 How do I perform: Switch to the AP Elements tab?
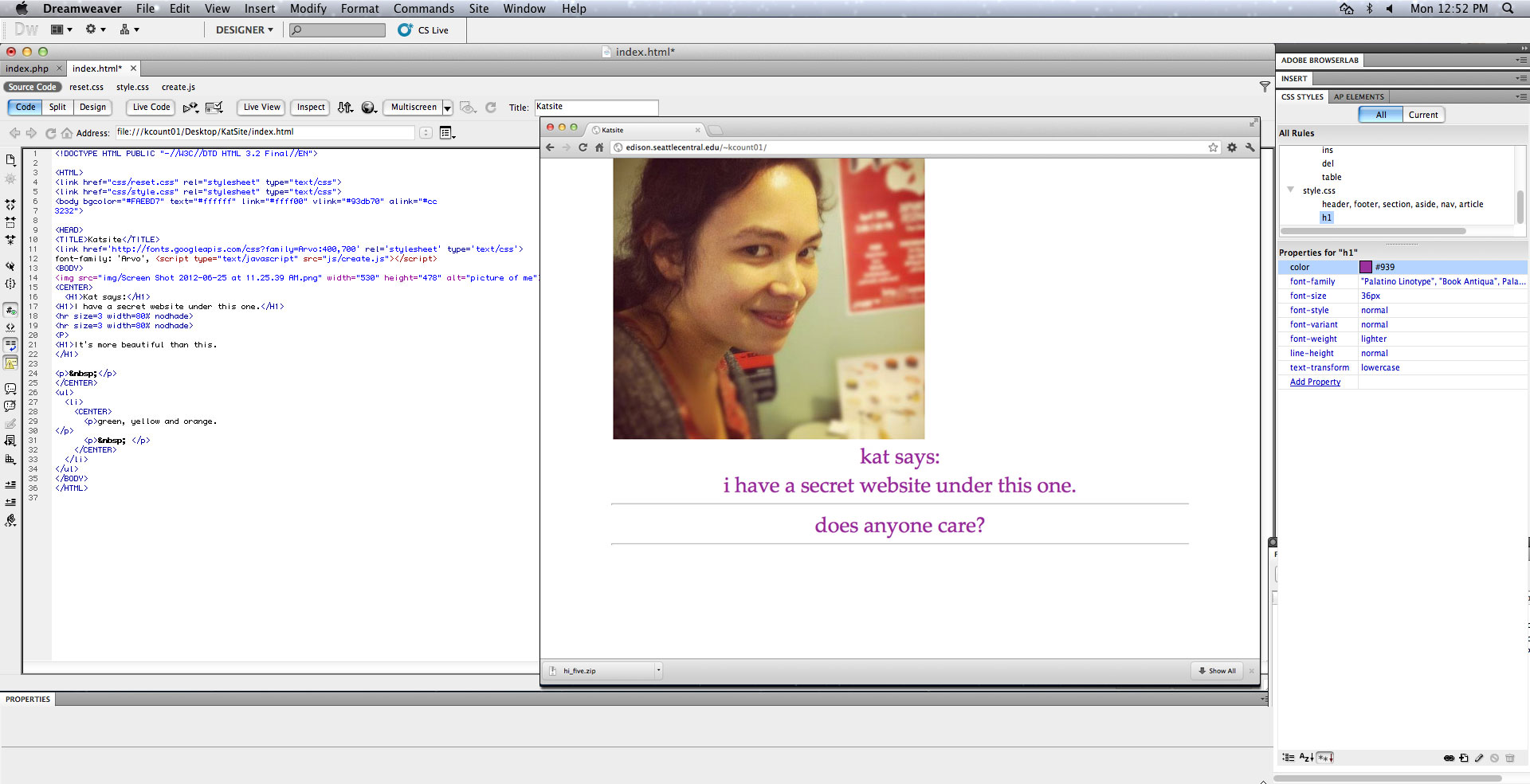point(1359,97)
